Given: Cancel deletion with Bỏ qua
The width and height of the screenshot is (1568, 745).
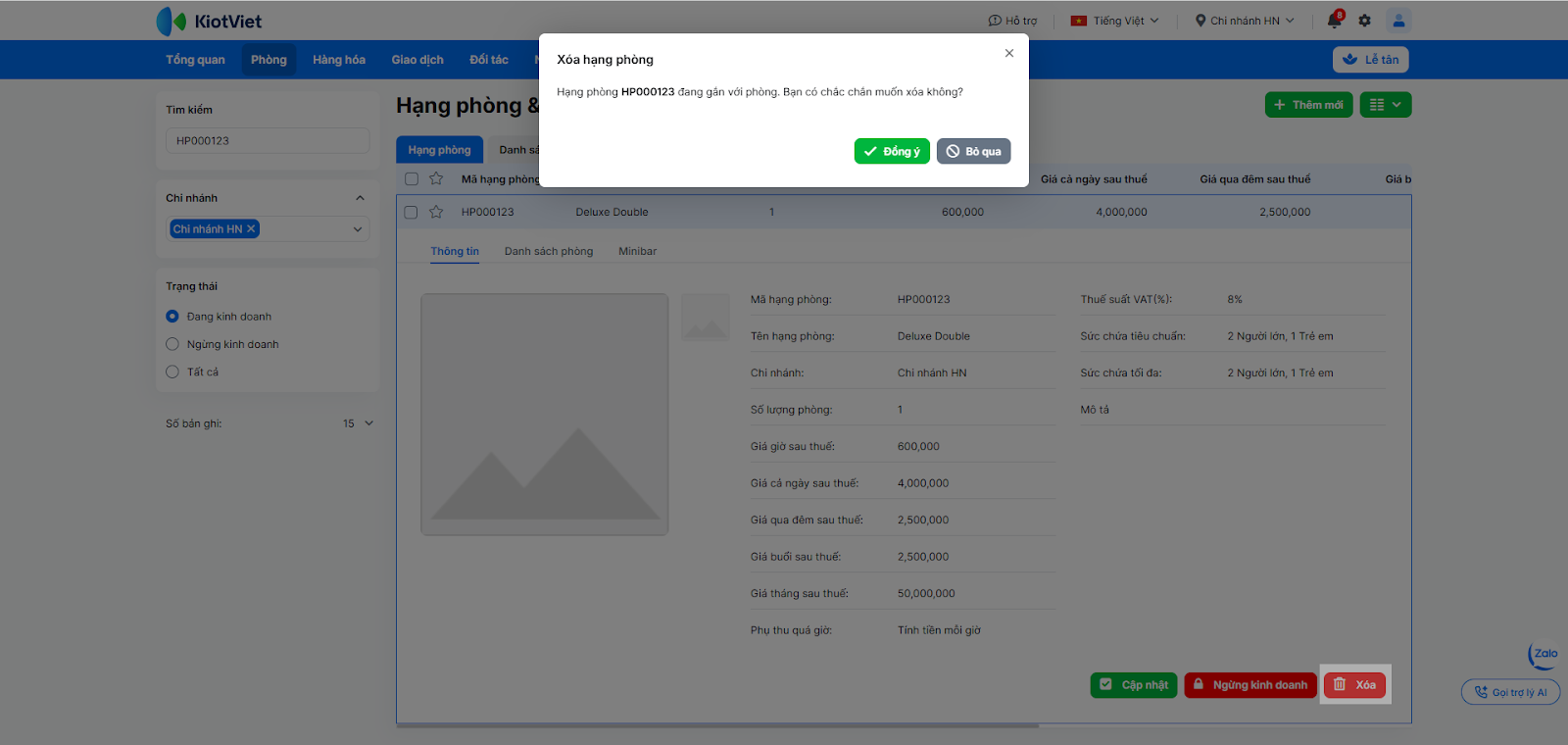Looking at the screenshot, I should pos(973,152).
